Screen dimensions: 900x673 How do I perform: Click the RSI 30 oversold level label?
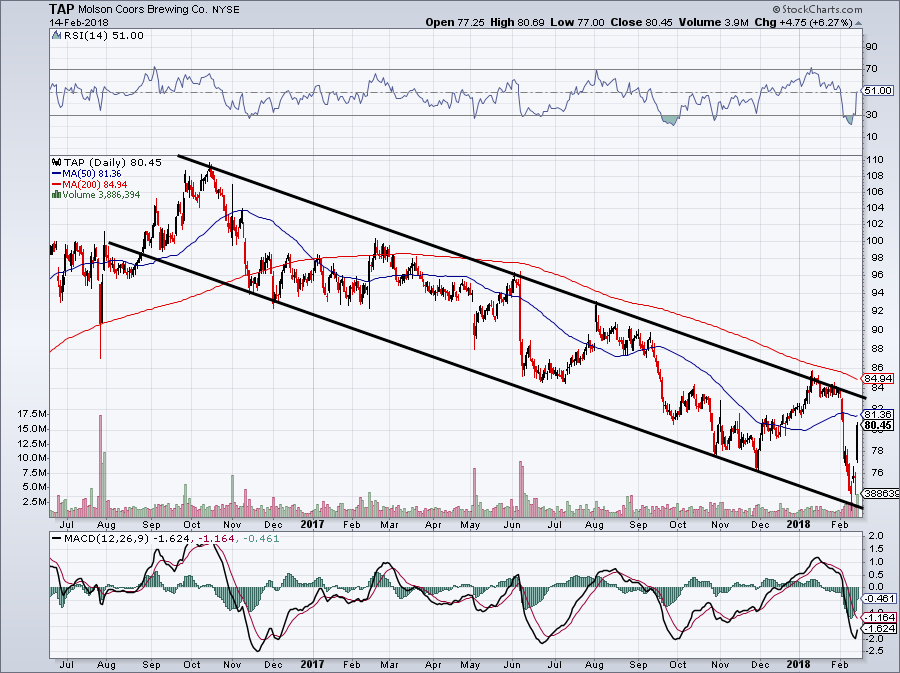click(x=871, y=115)
